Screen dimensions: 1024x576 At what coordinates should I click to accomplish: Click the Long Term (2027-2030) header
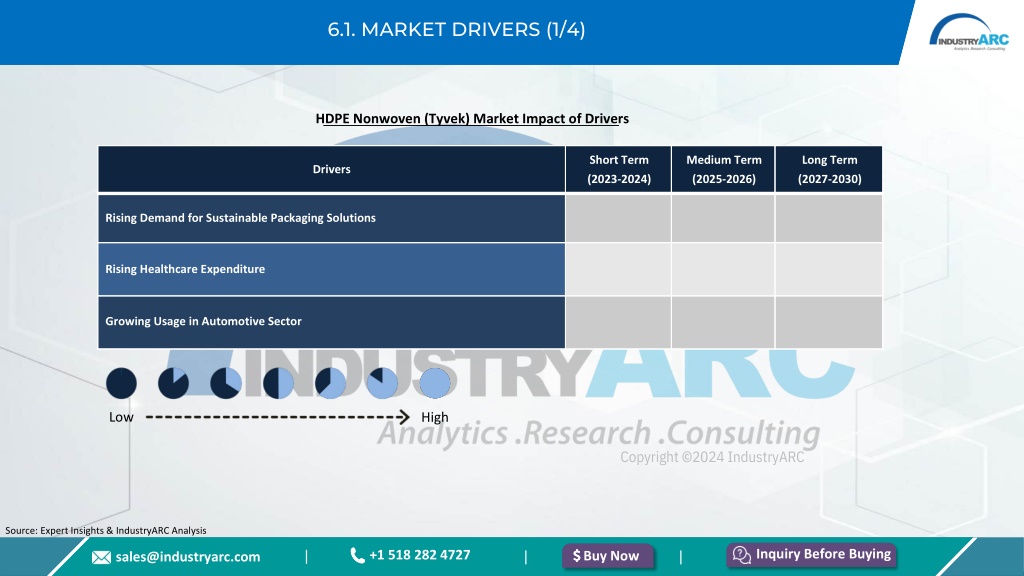coord(829,169)
